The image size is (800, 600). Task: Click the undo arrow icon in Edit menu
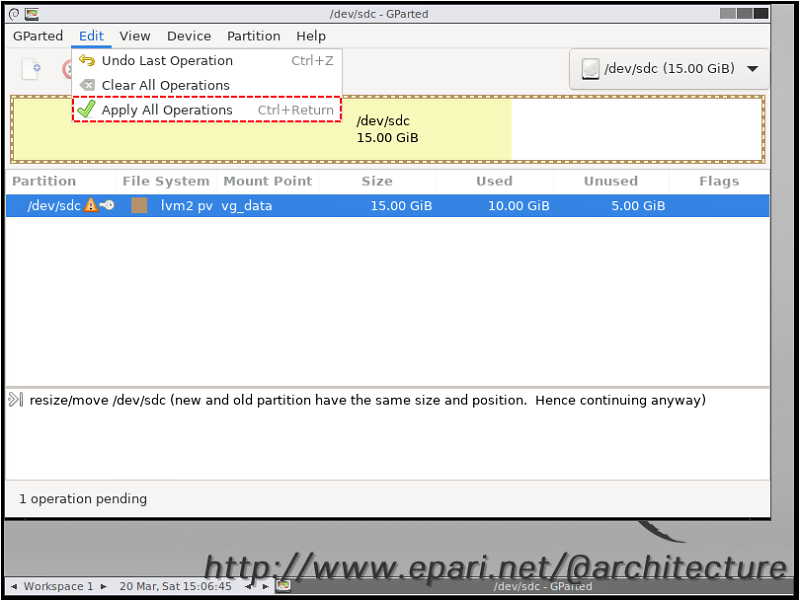click(x=87, y=61)
